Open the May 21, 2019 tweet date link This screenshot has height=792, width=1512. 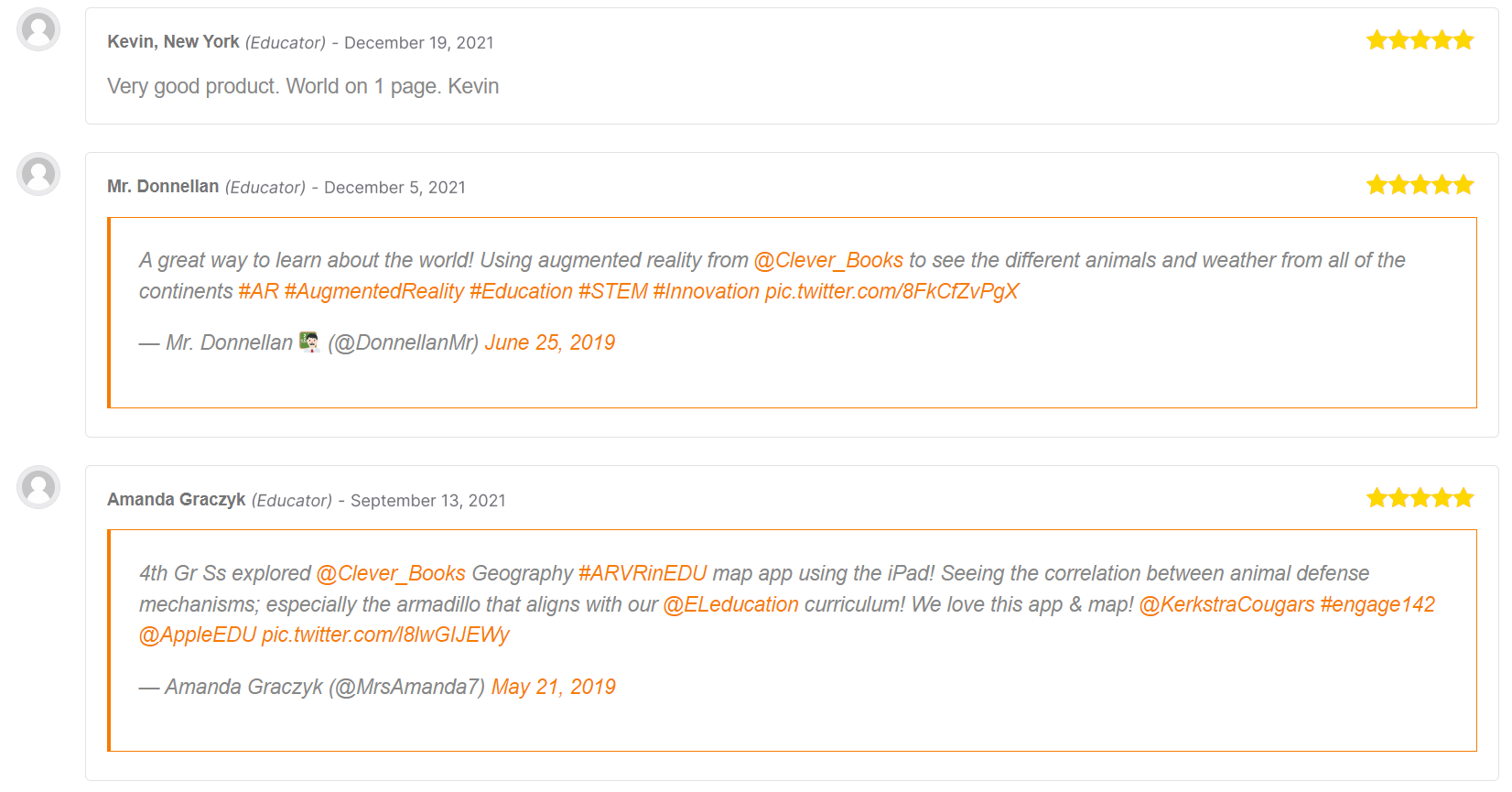(554, 687)
